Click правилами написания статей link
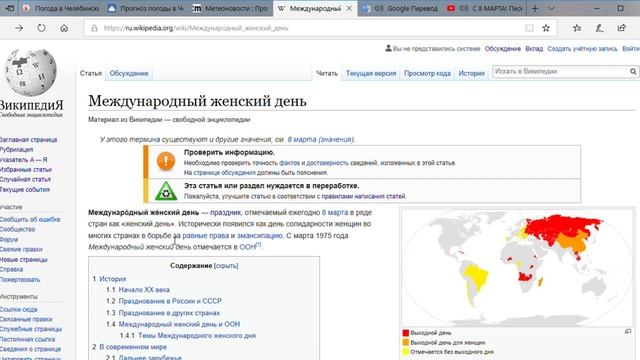Screen dimensions: 640x360 [x=364, y=196]
